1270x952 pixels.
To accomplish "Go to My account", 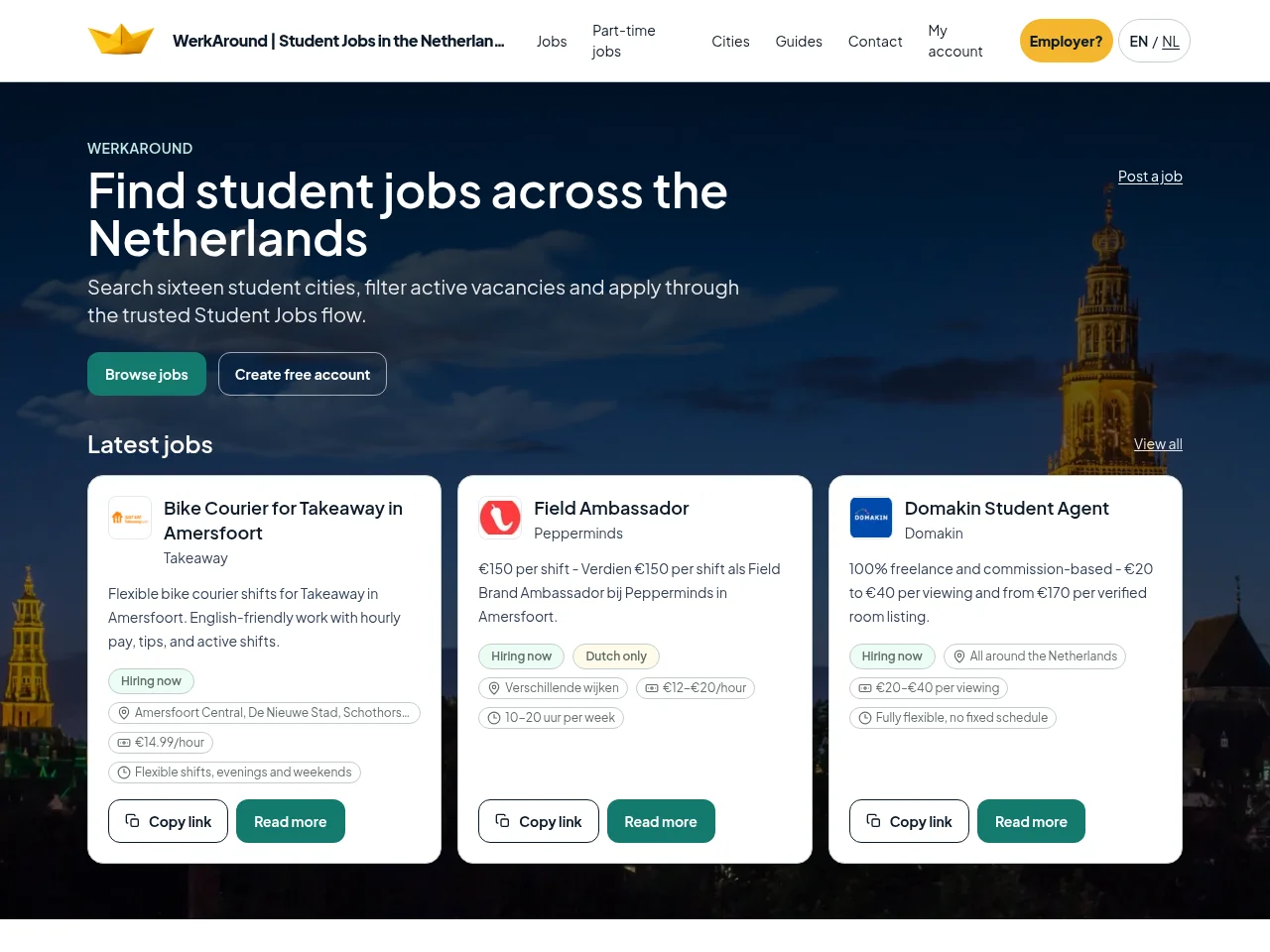I will tap(955, 41).
